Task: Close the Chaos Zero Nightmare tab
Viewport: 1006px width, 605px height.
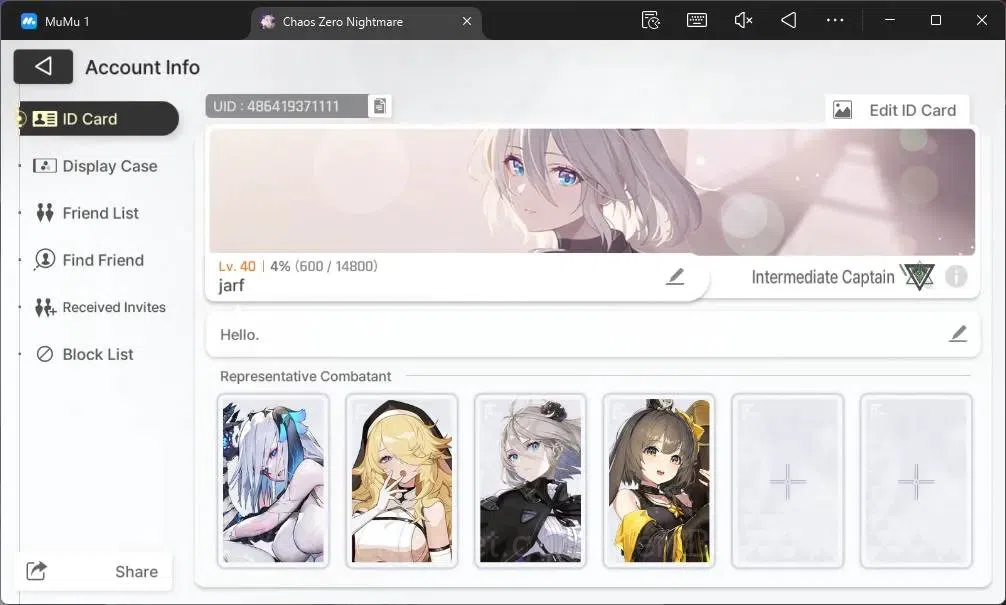Action: coord(467,21)
